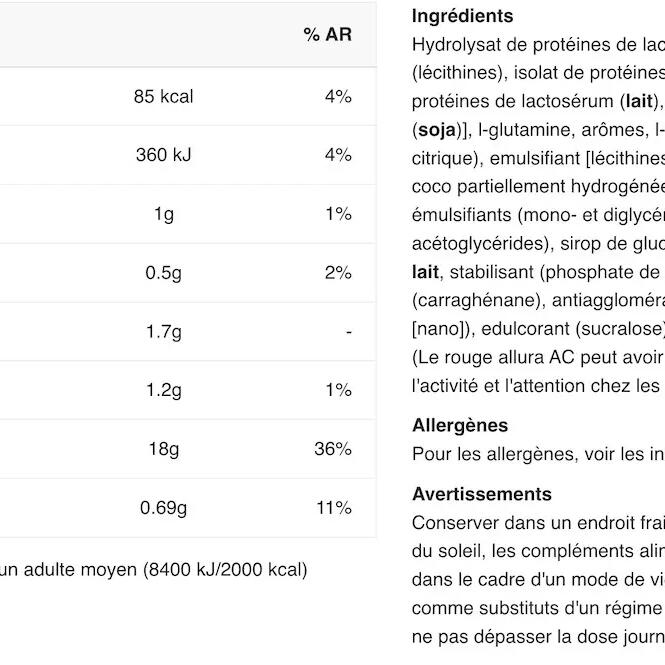The width and height of the screenshot is (665, 665).
Task: Click the '1g' fat value in table
Action: [163, 214]
